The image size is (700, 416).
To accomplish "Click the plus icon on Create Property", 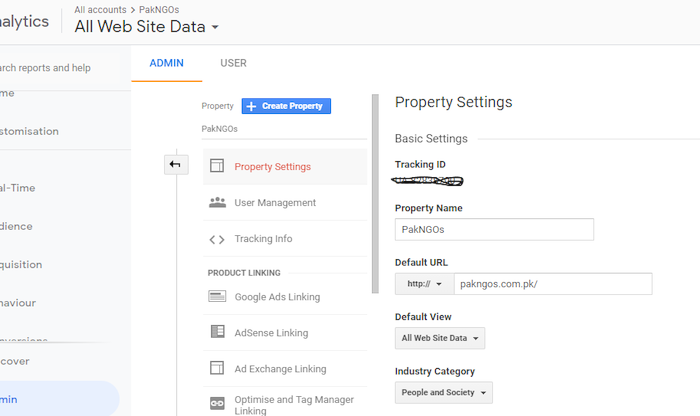I will tap(251, 106).
